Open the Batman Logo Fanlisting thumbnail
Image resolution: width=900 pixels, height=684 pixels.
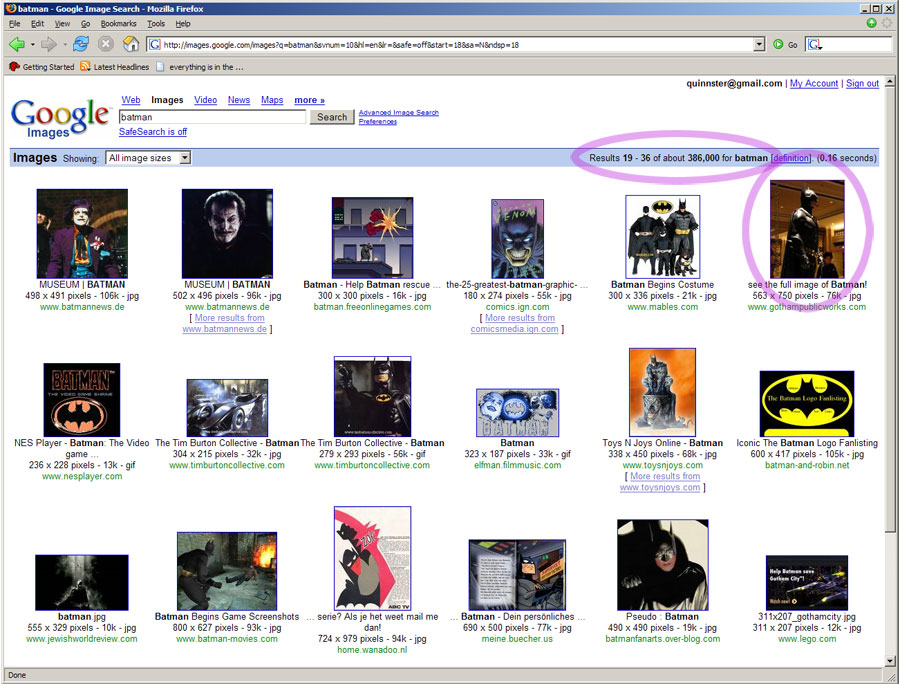pyautogui.click(x=807, y=404)
